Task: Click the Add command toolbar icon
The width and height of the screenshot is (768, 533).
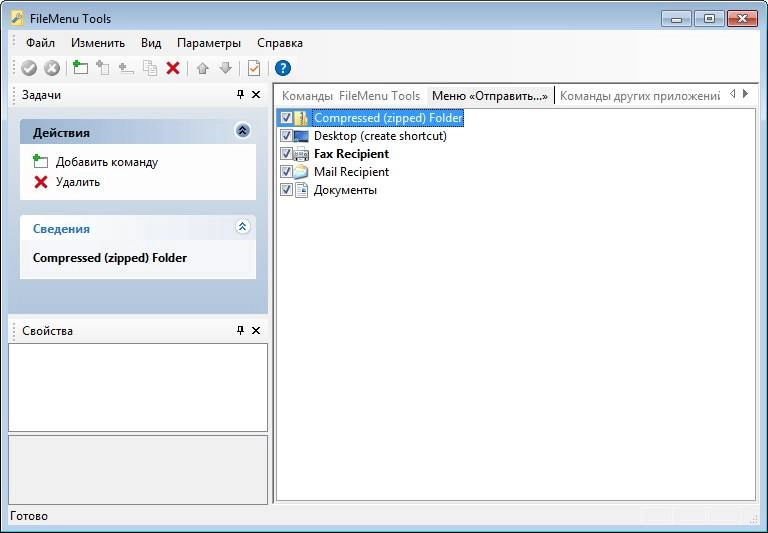Action: tap(80, 68)
